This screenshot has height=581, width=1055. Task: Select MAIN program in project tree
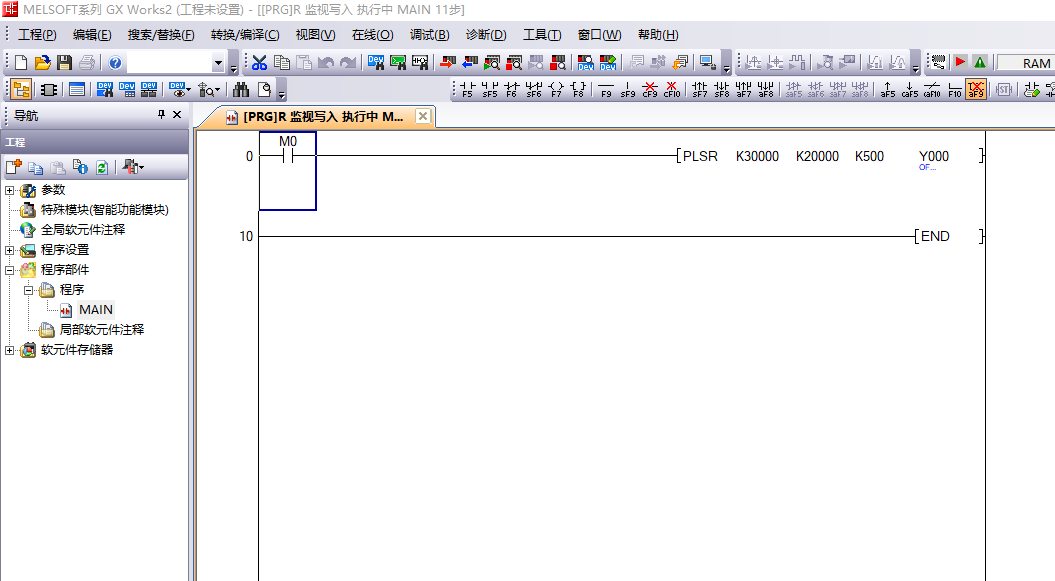[96, 310]
